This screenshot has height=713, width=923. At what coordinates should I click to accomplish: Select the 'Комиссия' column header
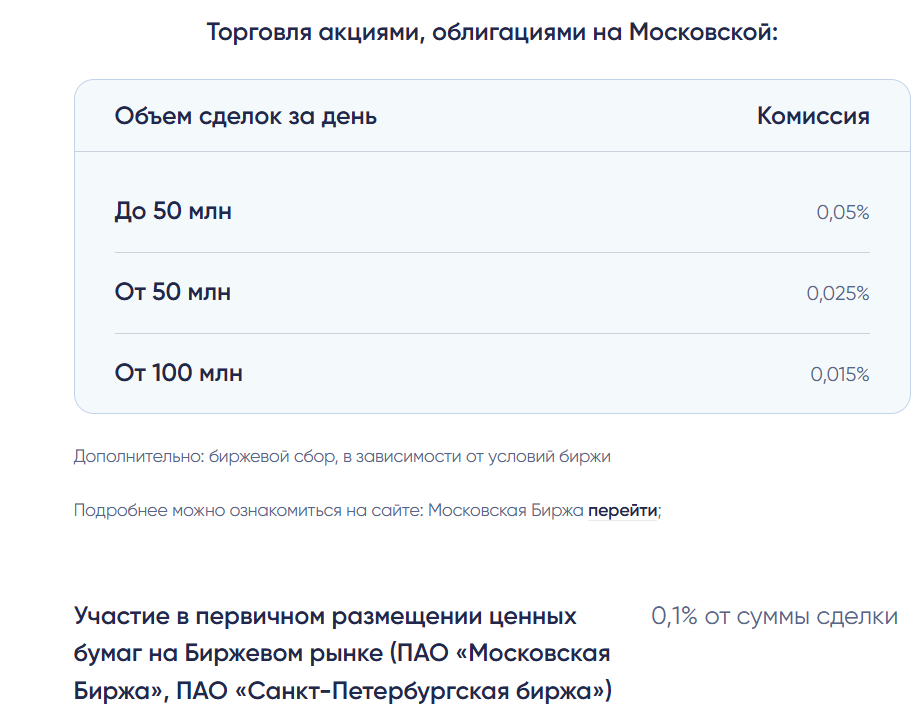(813, 116)
